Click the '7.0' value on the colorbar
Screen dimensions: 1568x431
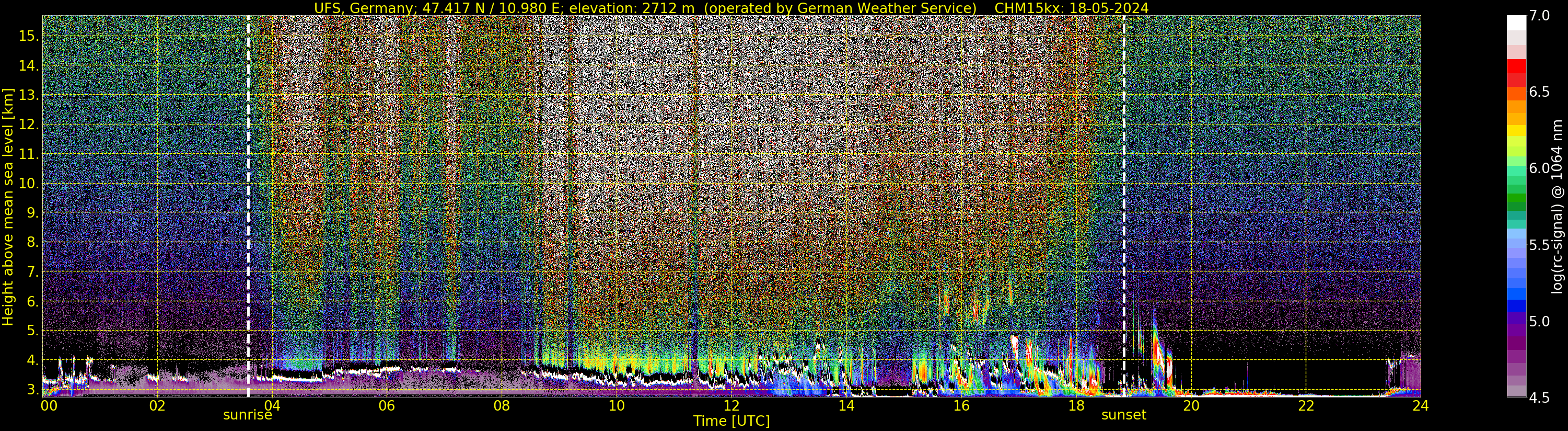[1539, 15]
